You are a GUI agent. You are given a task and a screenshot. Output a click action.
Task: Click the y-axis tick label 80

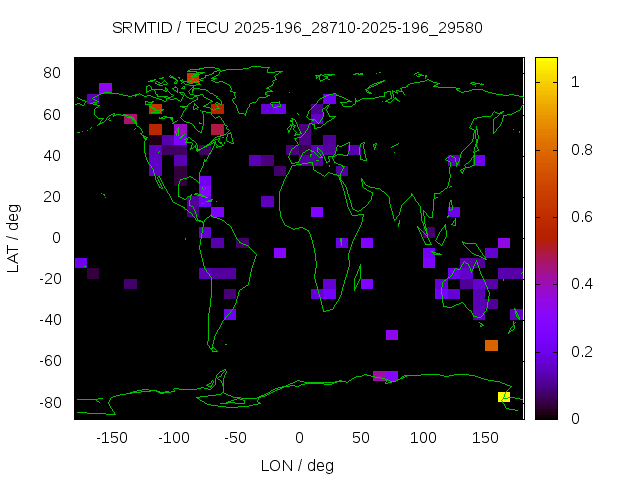54,73
